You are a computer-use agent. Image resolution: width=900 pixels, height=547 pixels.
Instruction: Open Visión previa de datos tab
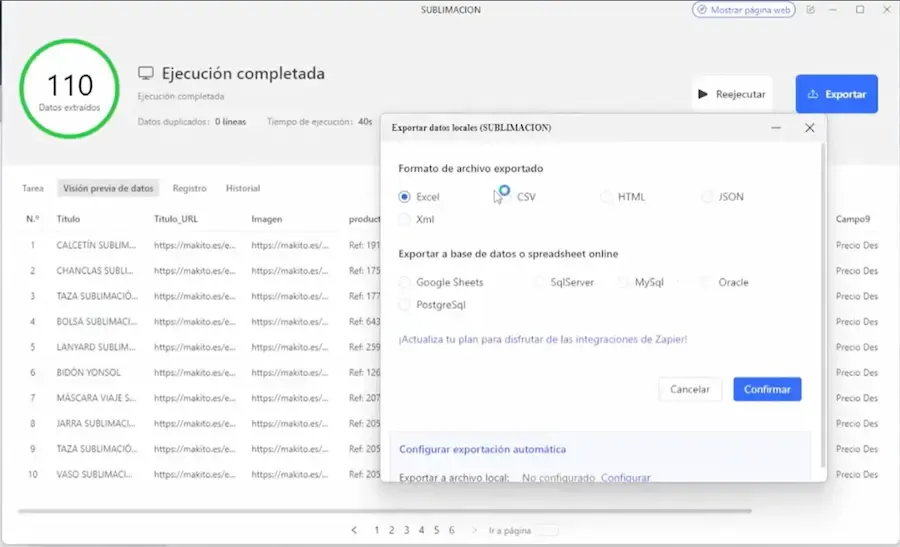click(x=108, y=188)
